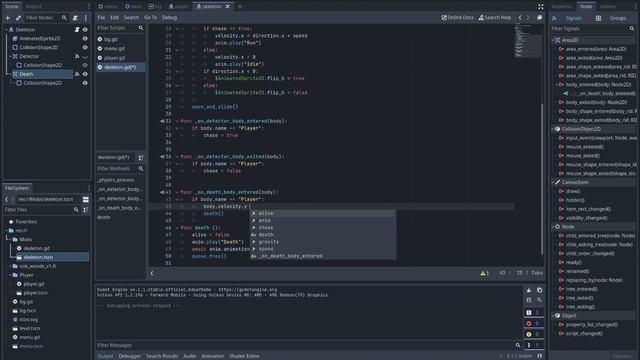Image resolution: width=640 pixels, height=360 pixels.
Task: Open Online Docs link
Action: (x=458, y=18)
